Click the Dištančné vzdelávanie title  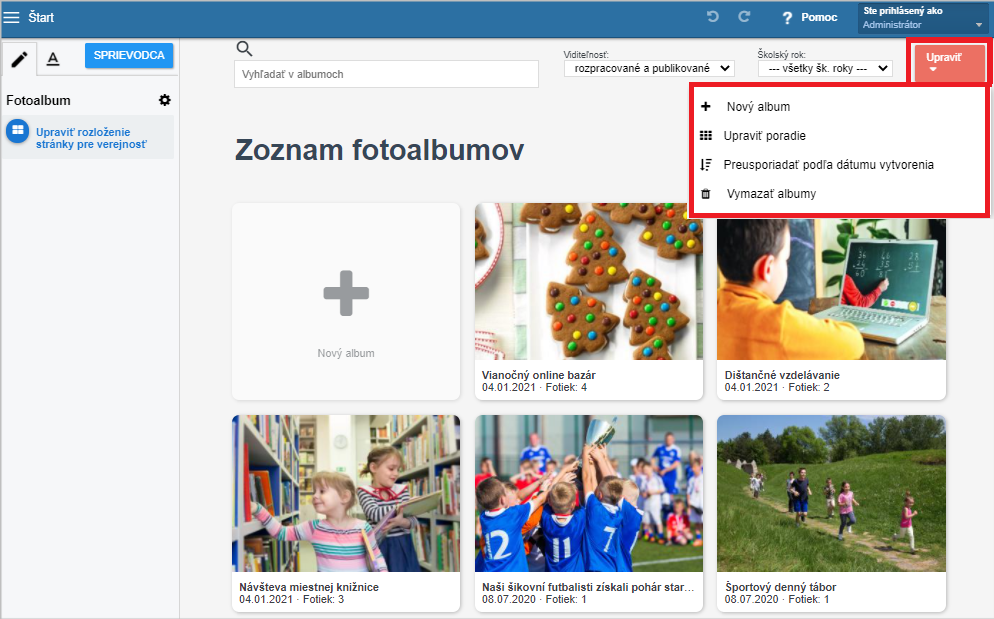coord(782,375)
